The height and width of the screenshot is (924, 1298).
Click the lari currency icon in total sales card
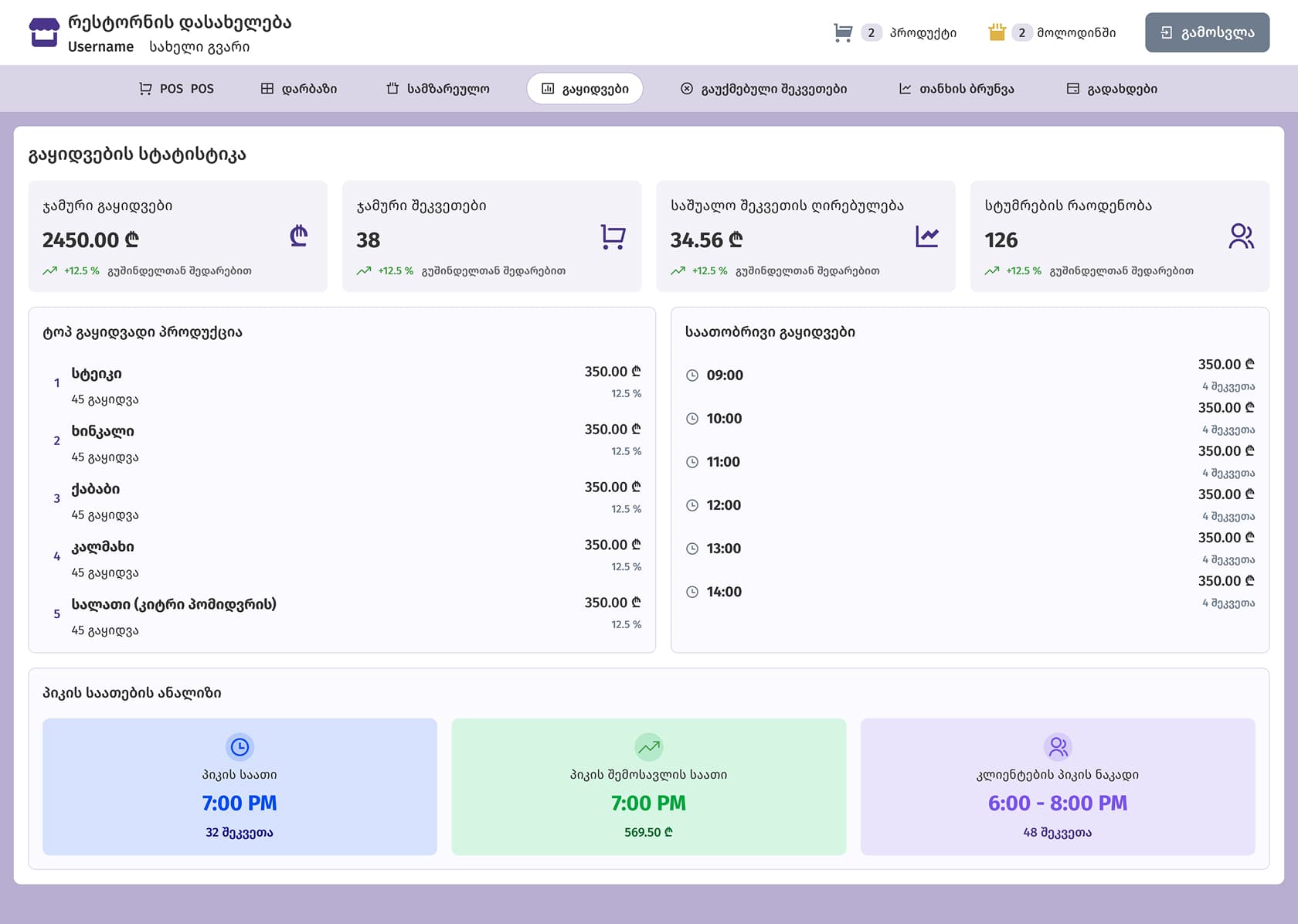(299, 236)
